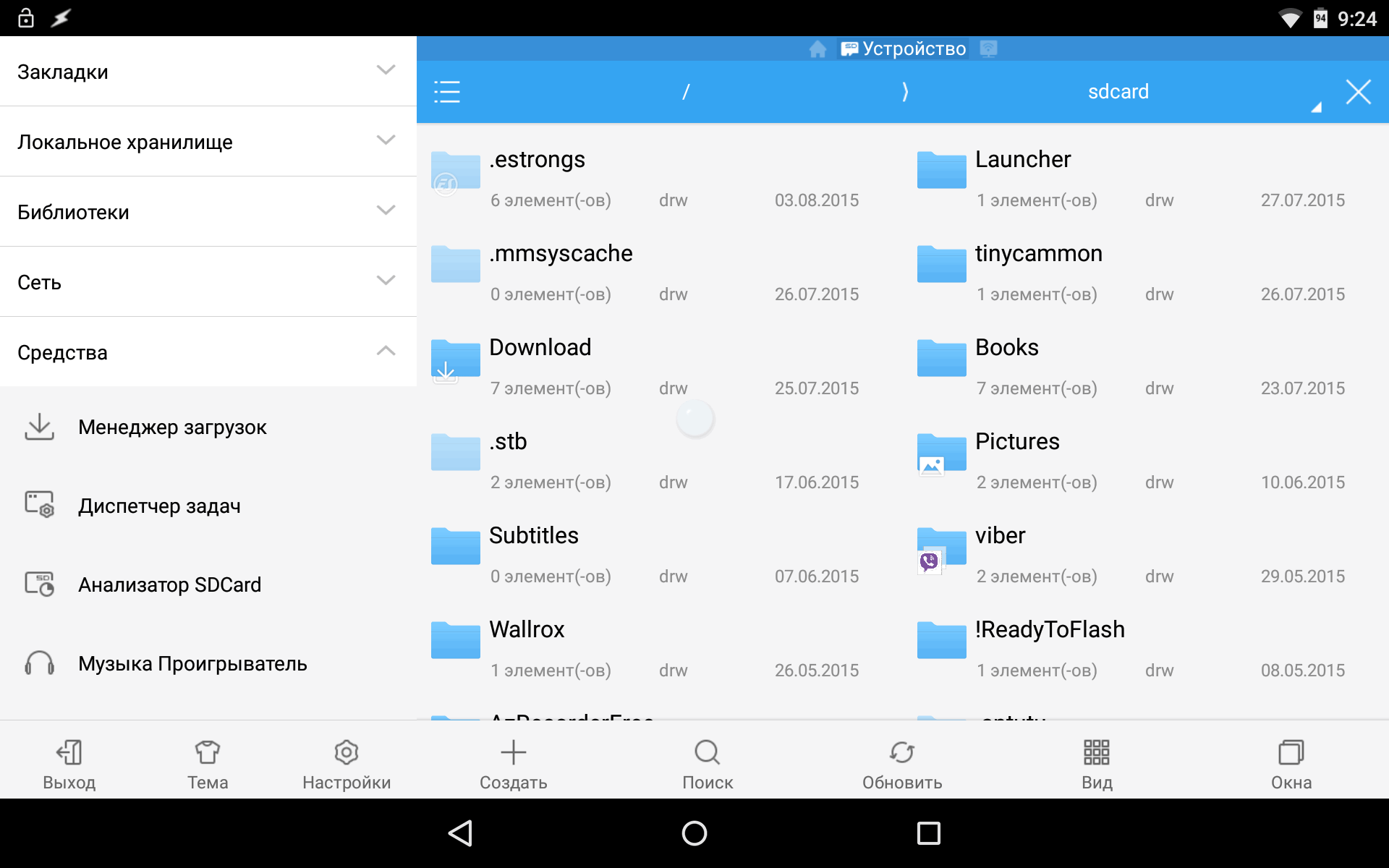Tap the Сеть label
The image size is (1389, 868).
click(x=39, y=282)
